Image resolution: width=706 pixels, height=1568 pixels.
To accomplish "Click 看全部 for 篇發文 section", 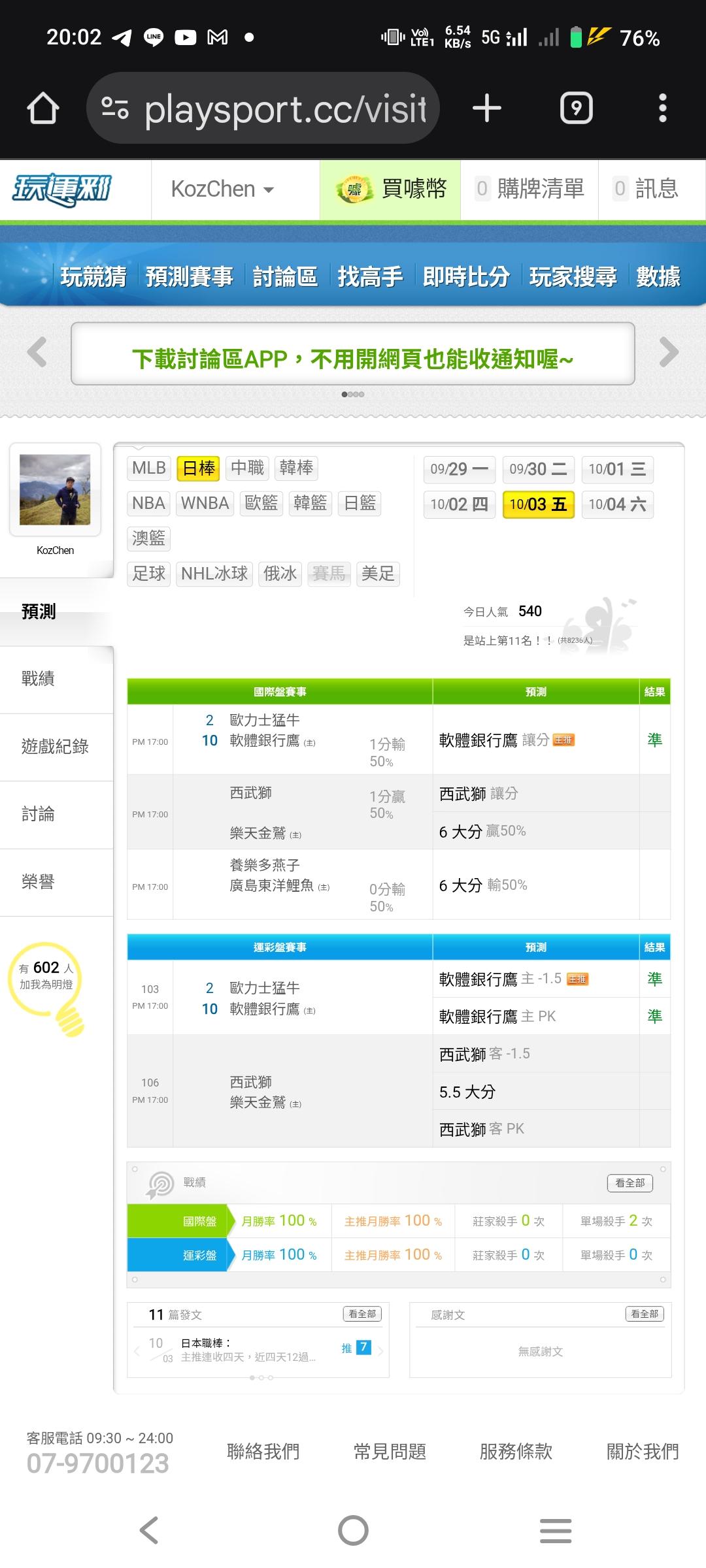I will 362,1314.
